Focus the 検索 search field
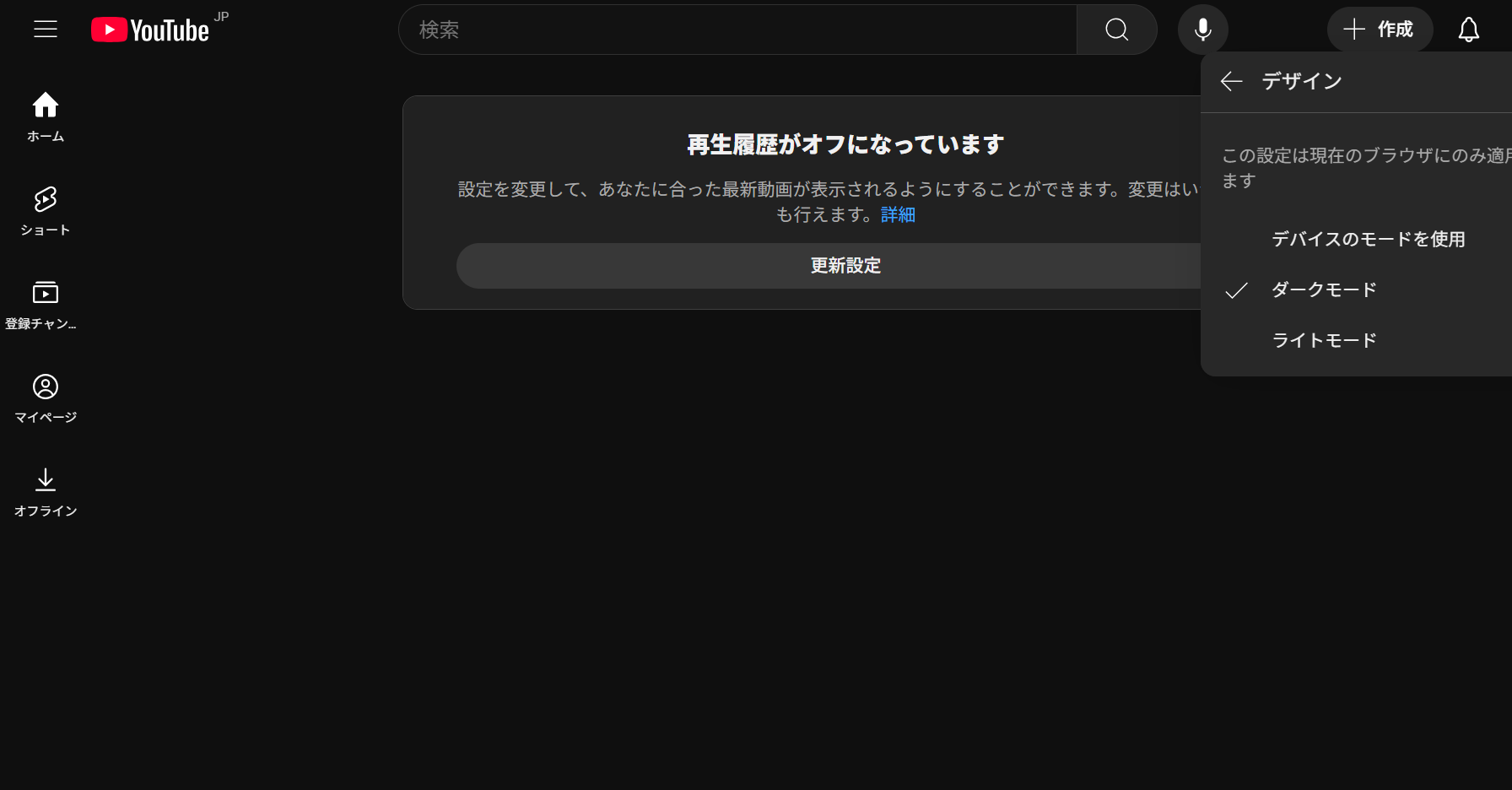 click(x=737, y=30)
